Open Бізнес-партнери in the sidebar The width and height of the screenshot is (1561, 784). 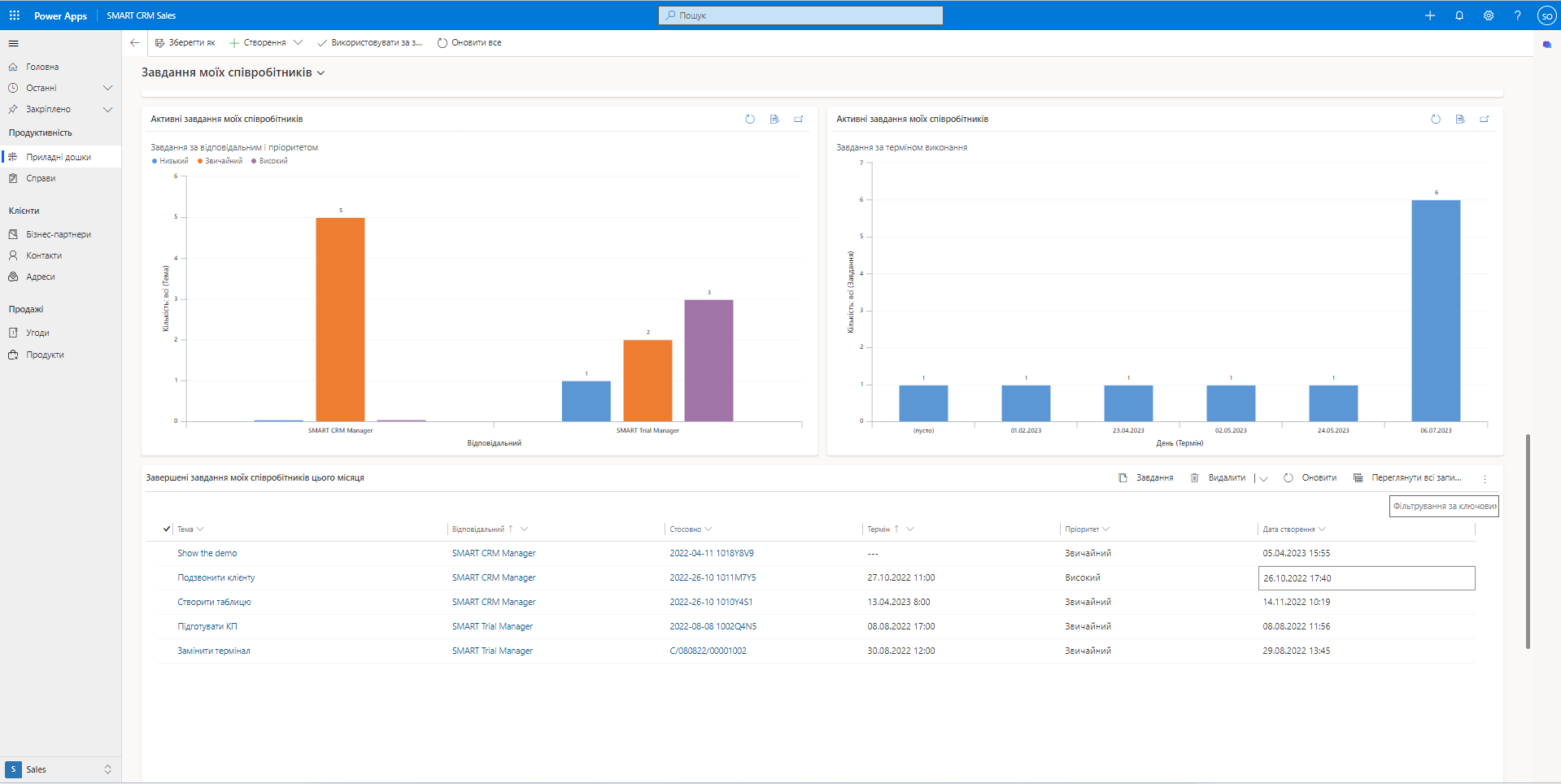pos(59,234)
